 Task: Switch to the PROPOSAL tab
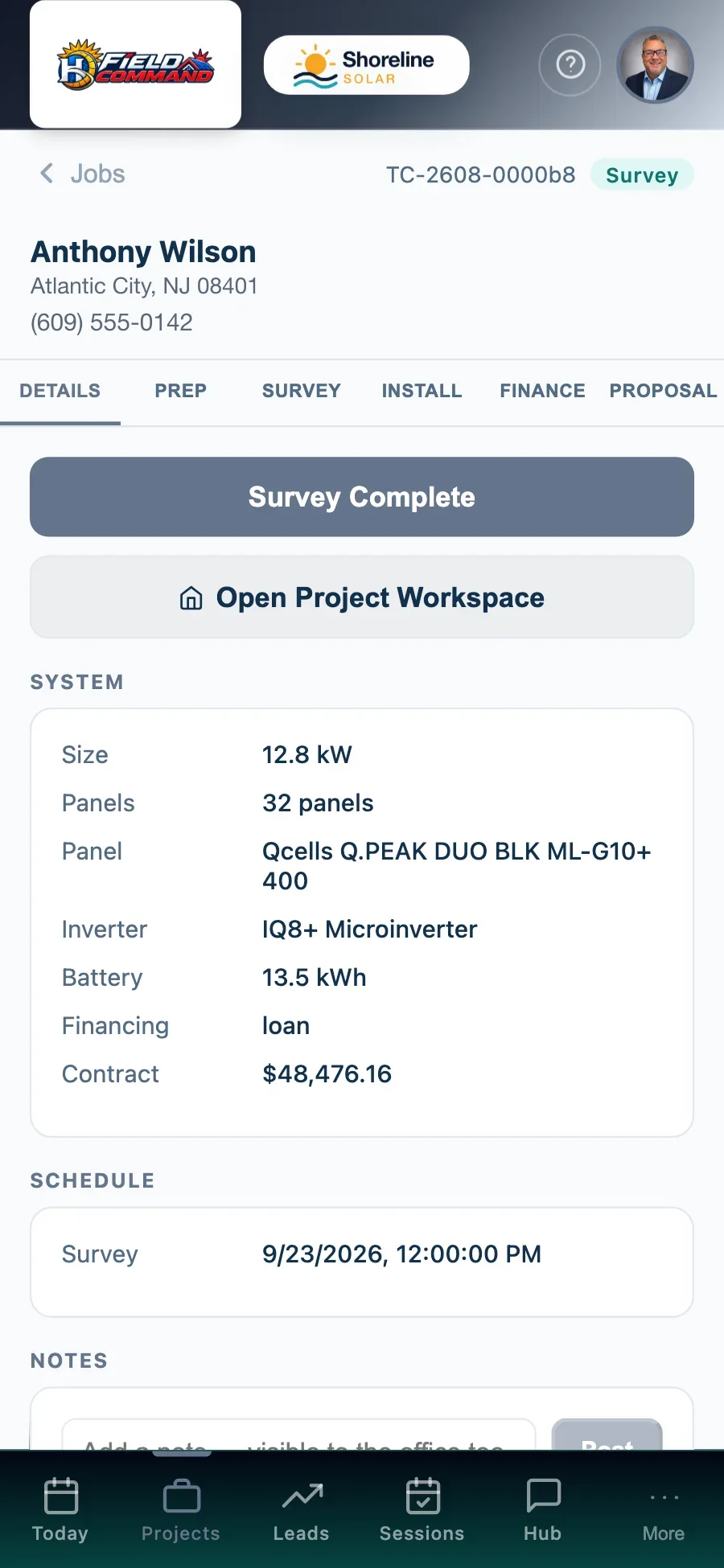coord(664,391)
